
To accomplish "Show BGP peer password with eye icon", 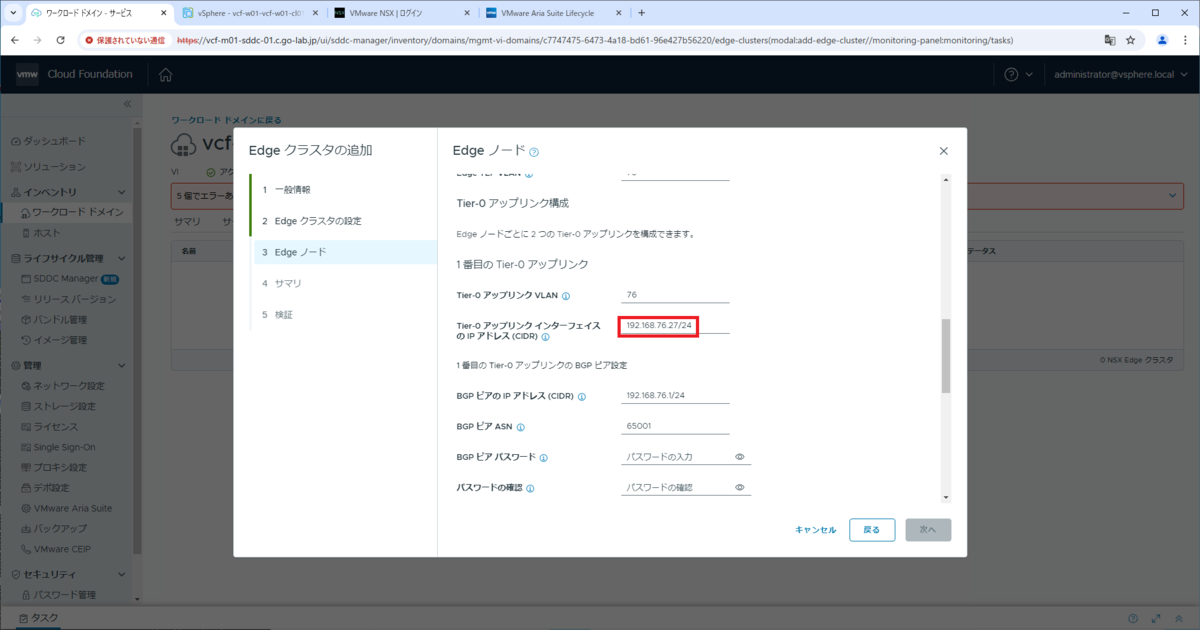I will coord(740,457).
